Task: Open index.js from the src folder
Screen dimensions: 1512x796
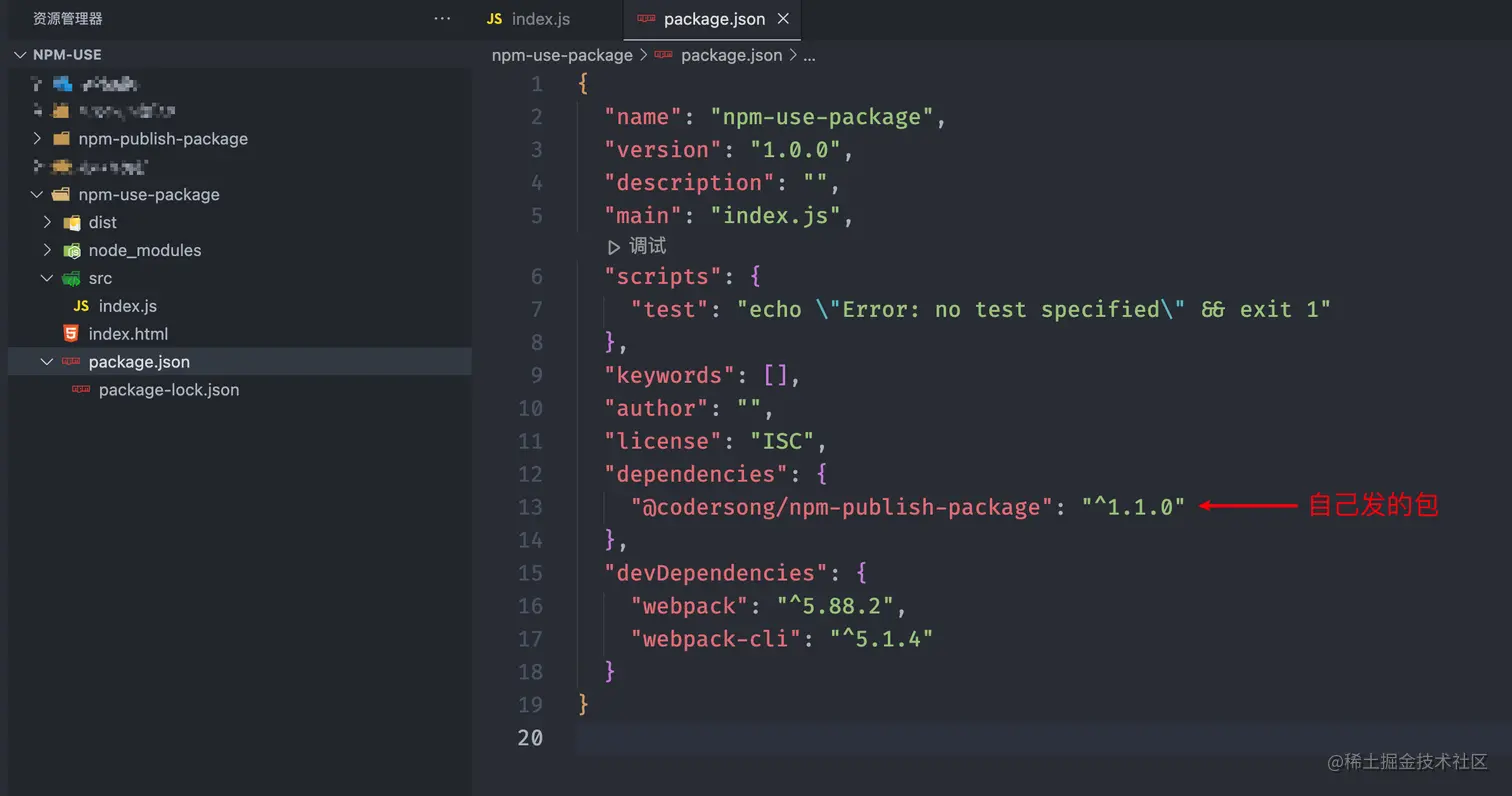Action: 127,306
